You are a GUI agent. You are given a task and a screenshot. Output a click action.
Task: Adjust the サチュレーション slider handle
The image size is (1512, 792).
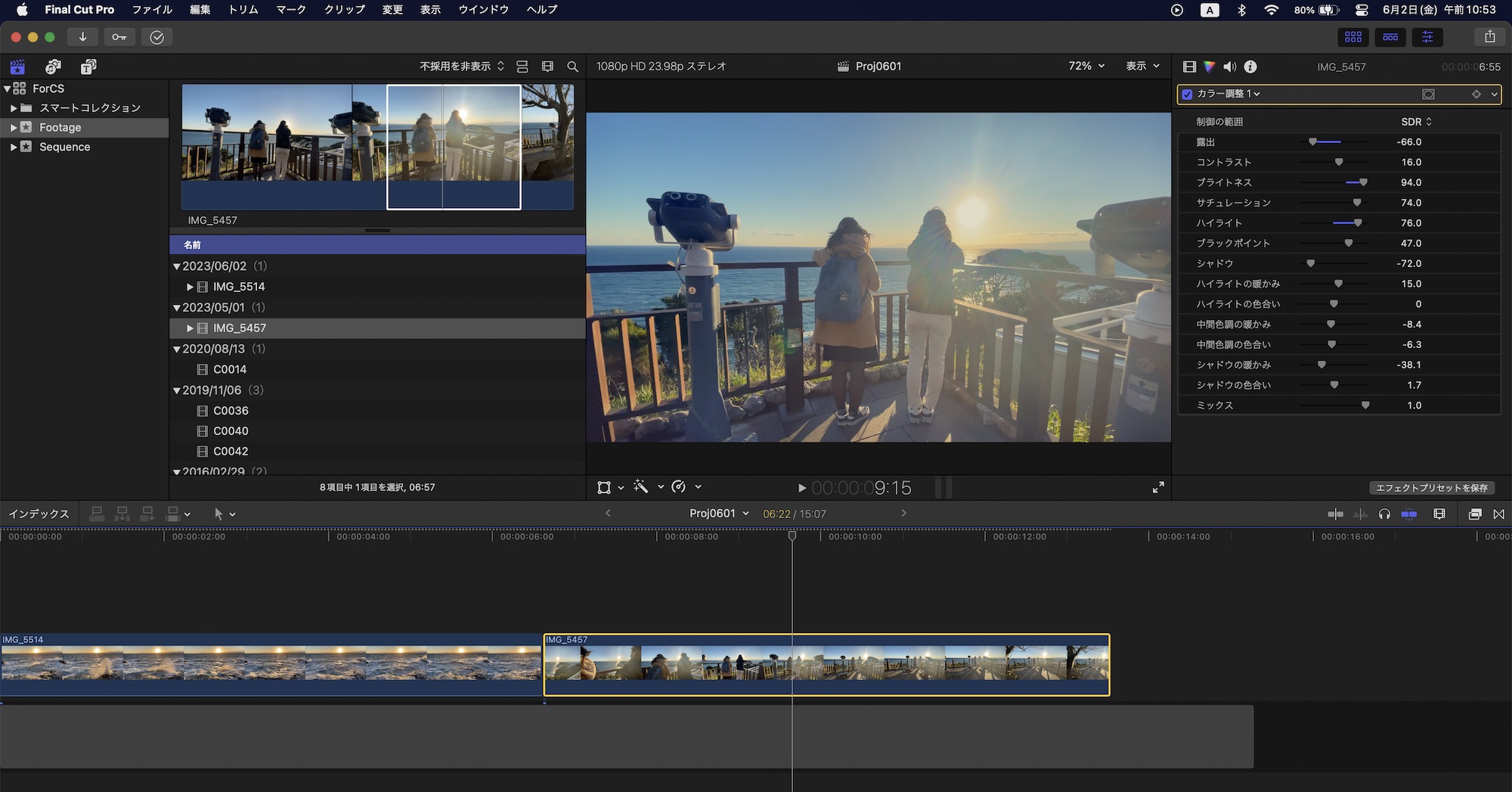coord(1357,203)
